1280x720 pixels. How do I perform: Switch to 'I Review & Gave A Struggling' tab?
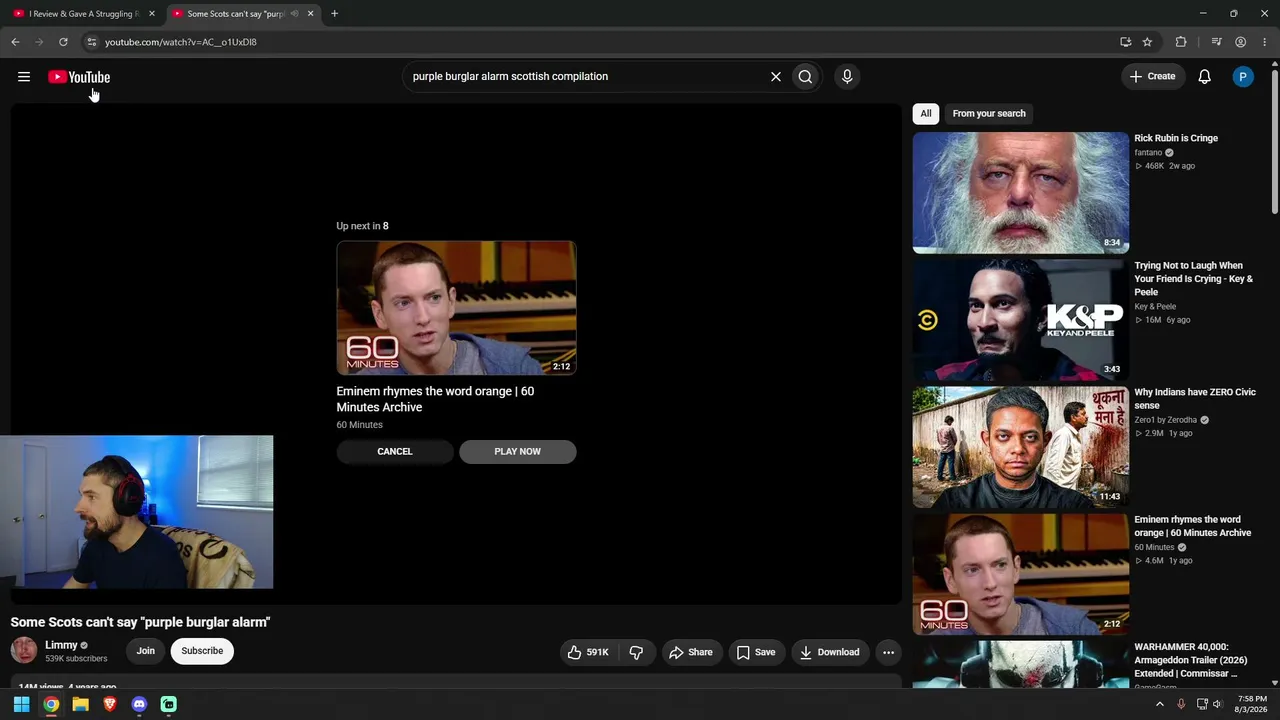(84, 14)
